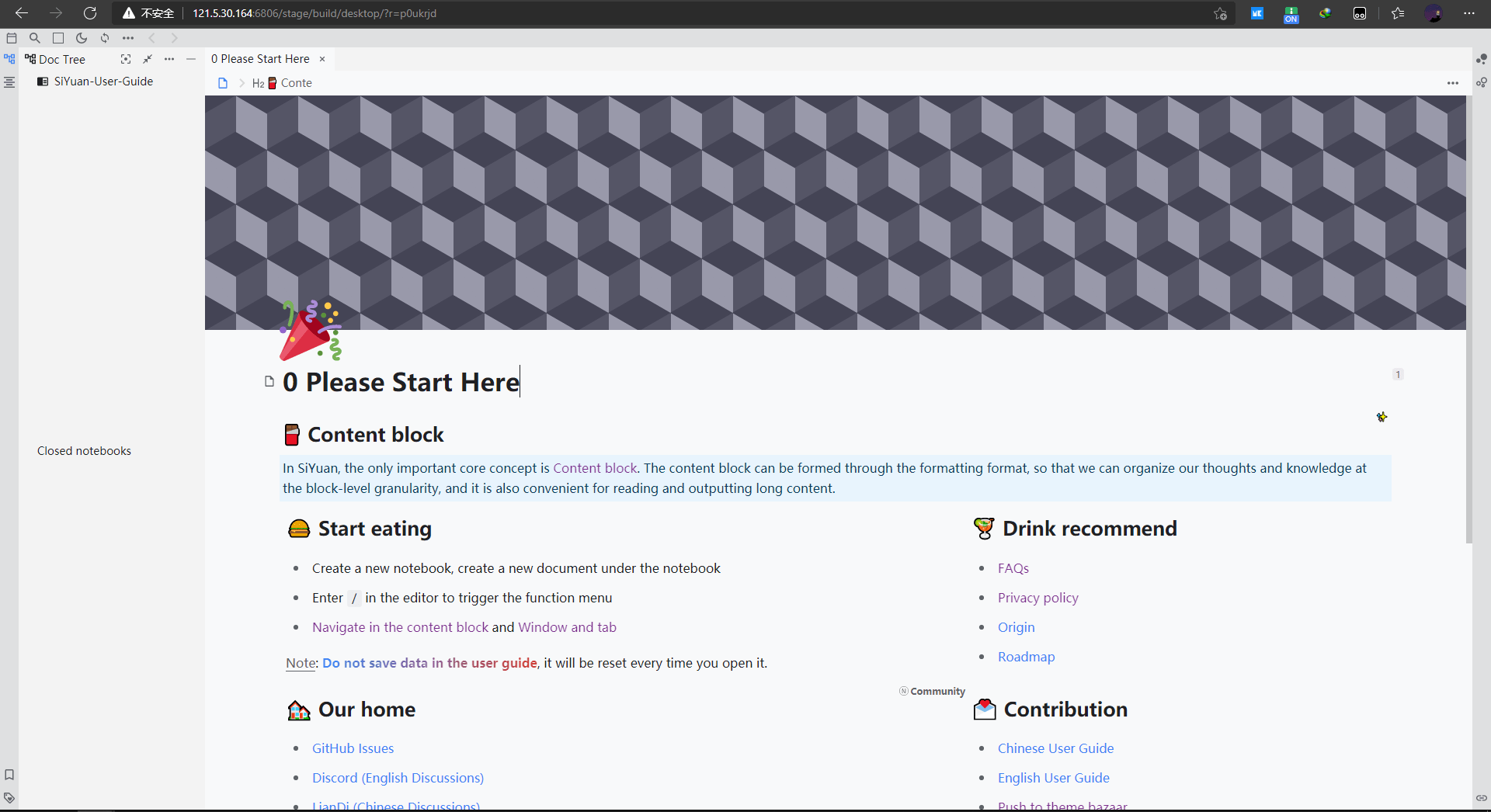1491x812 pixels.
Task: Open Discord (English Discussions) link
Action: 398,778
